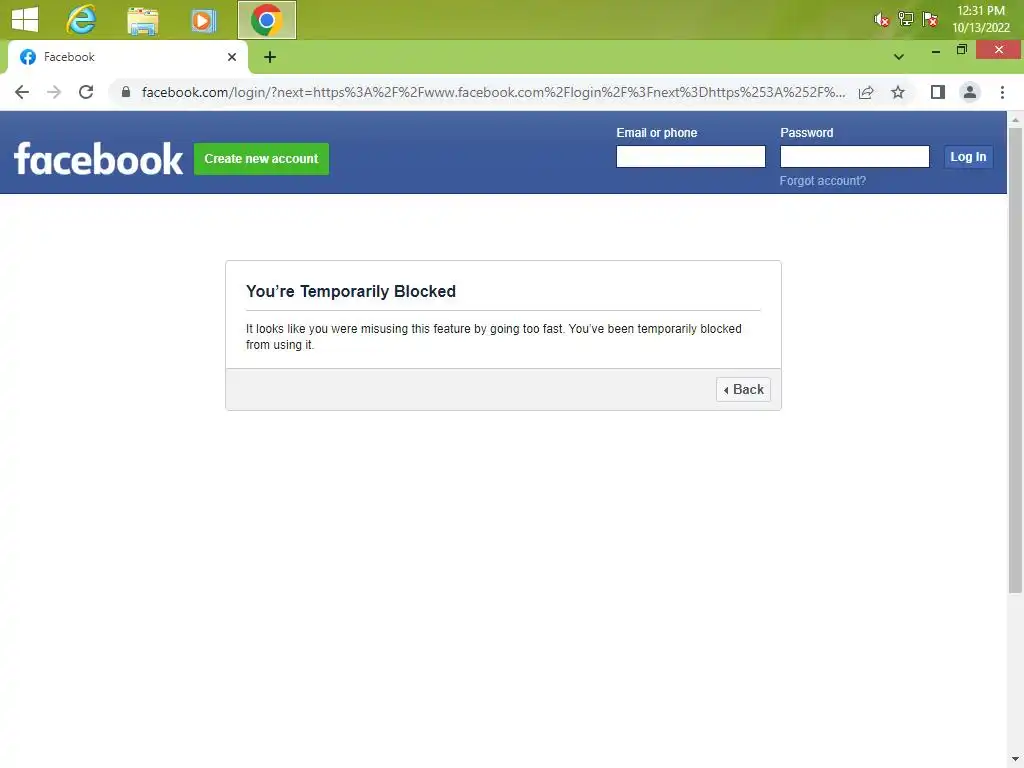Screen dimensions: 1024x768
Task: Toggle the Chrome side panel
Action: 938,92
